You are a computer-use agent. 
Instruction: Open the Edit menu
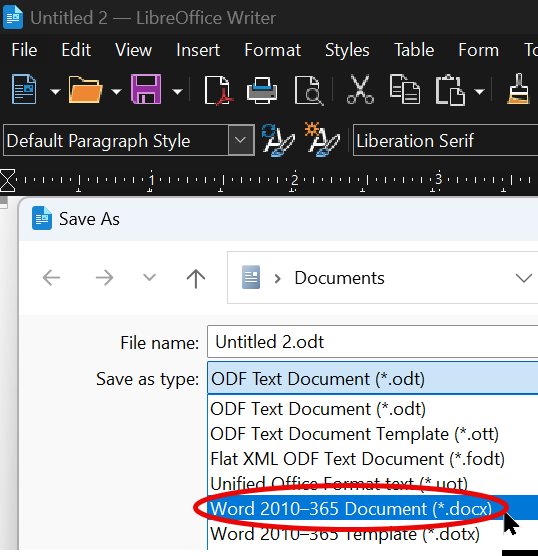pos(76,50)
